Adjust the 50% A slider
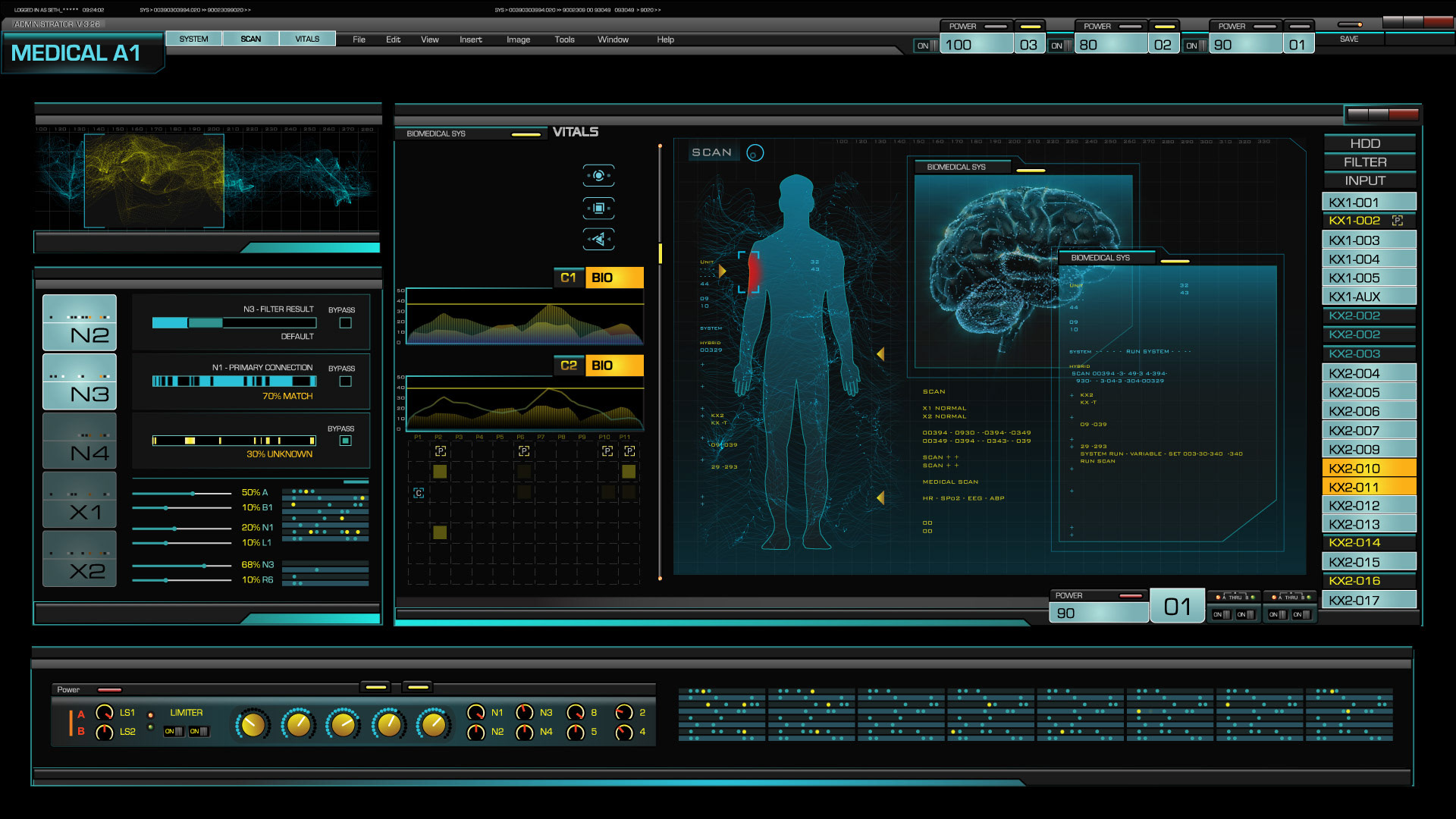The image size is (1456, 819). coord(193,494)
